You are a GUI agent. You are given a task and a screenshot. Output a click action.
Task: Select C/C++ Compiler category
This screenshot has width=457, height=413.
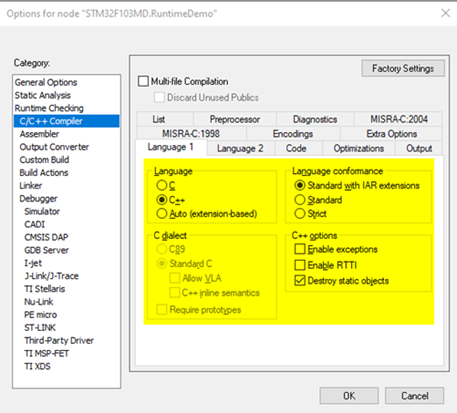point(66,121)
